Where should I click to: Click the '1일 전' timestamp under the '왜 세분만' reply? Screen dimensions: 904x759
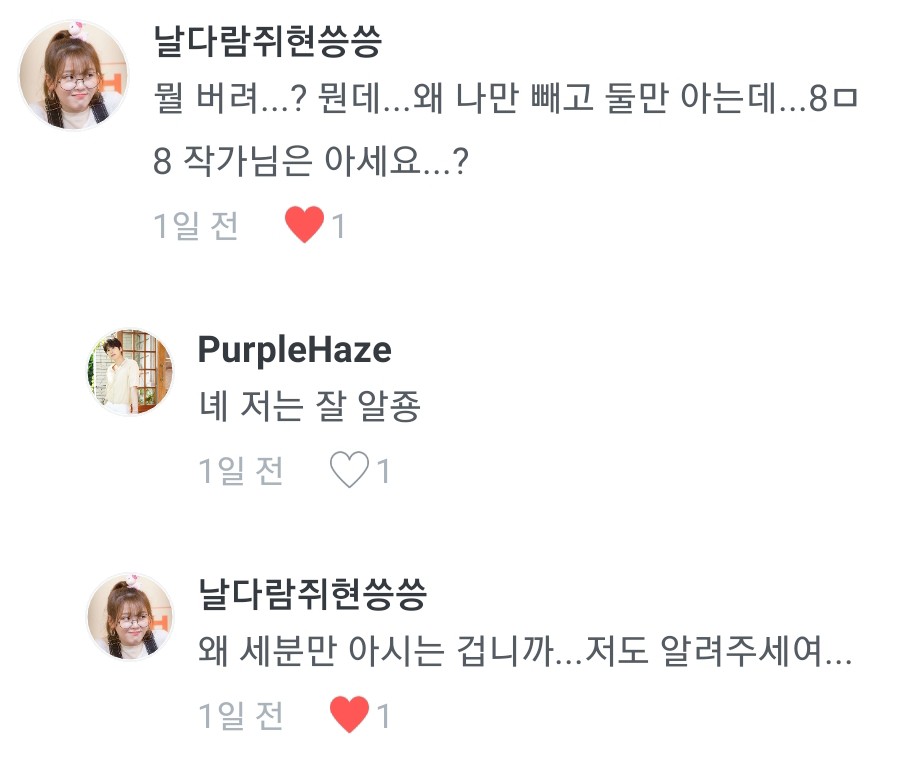tap(241, 714)
